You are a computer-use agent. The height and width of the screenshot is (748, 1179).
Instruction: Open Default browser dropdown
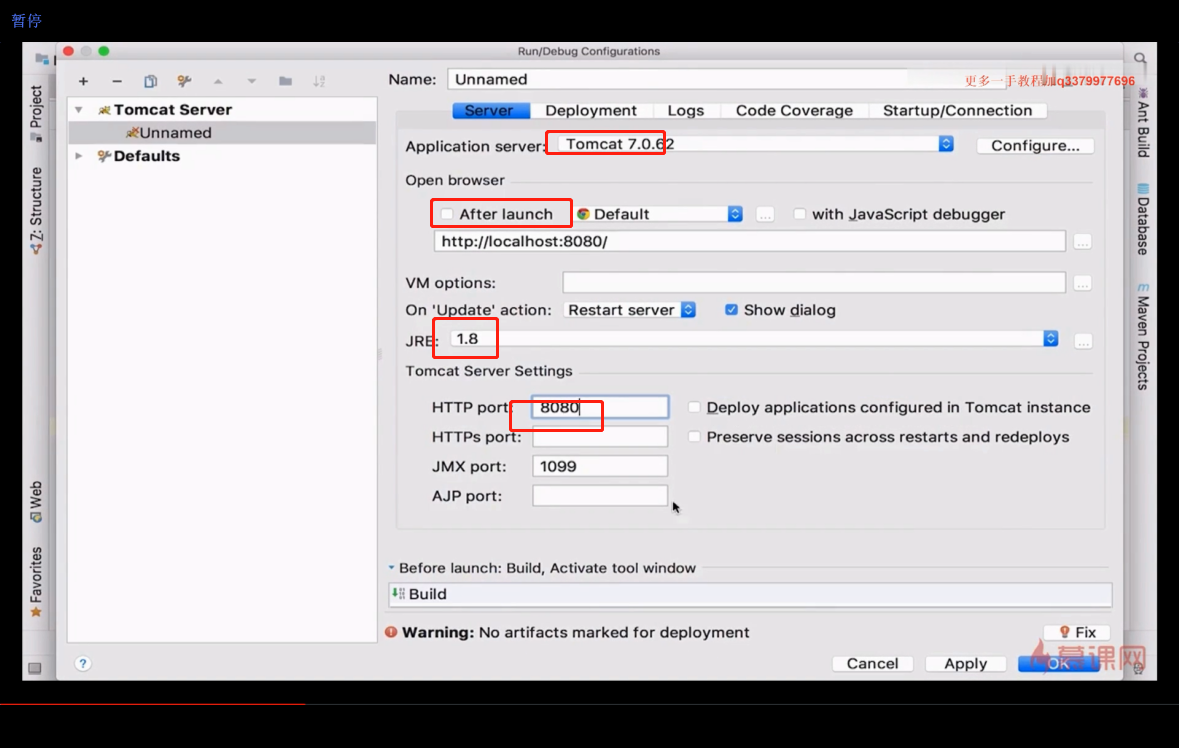[735, 214]
